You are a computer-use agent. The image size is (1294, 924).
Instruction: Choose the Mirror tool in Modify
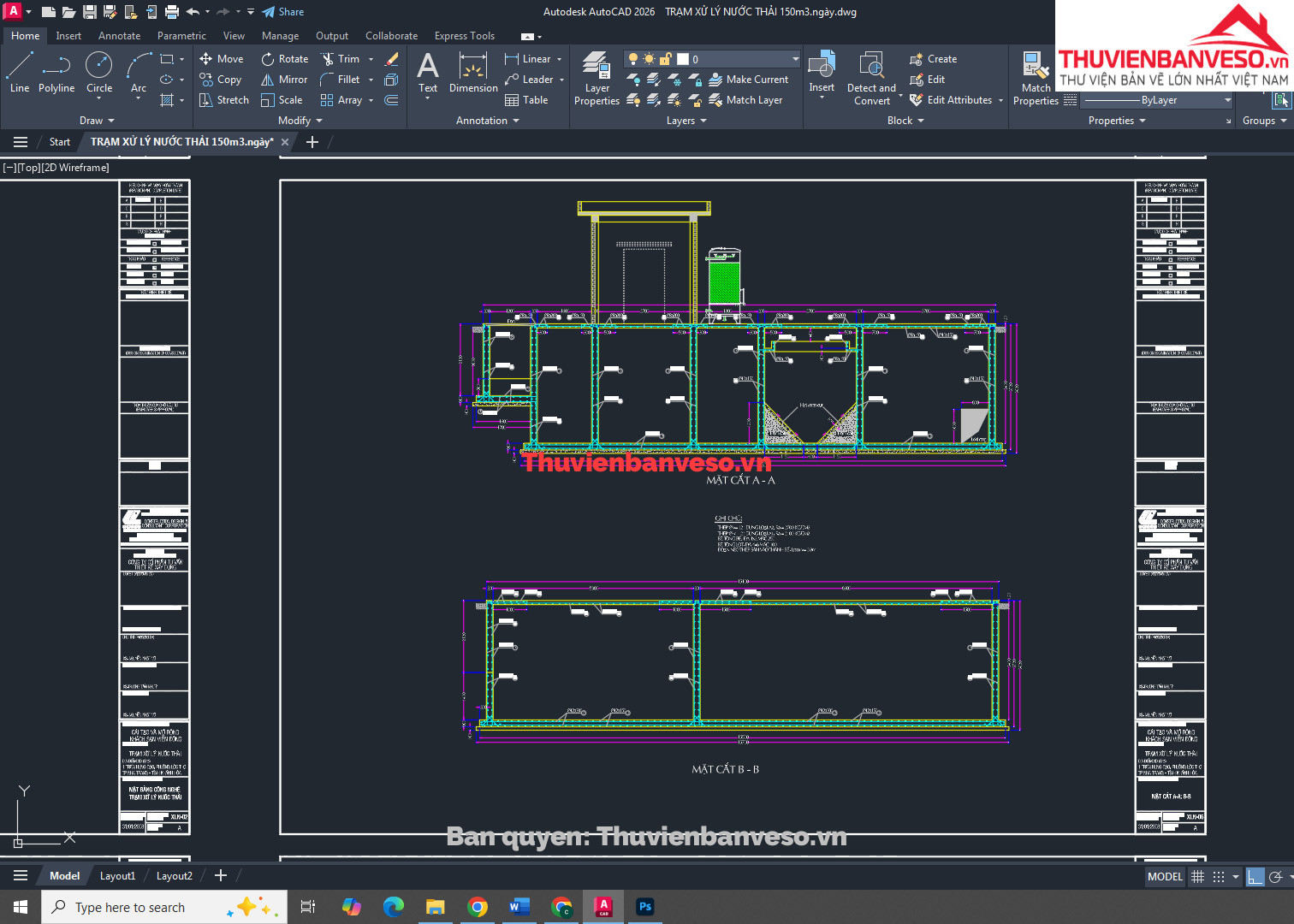(x=284, y=80)
